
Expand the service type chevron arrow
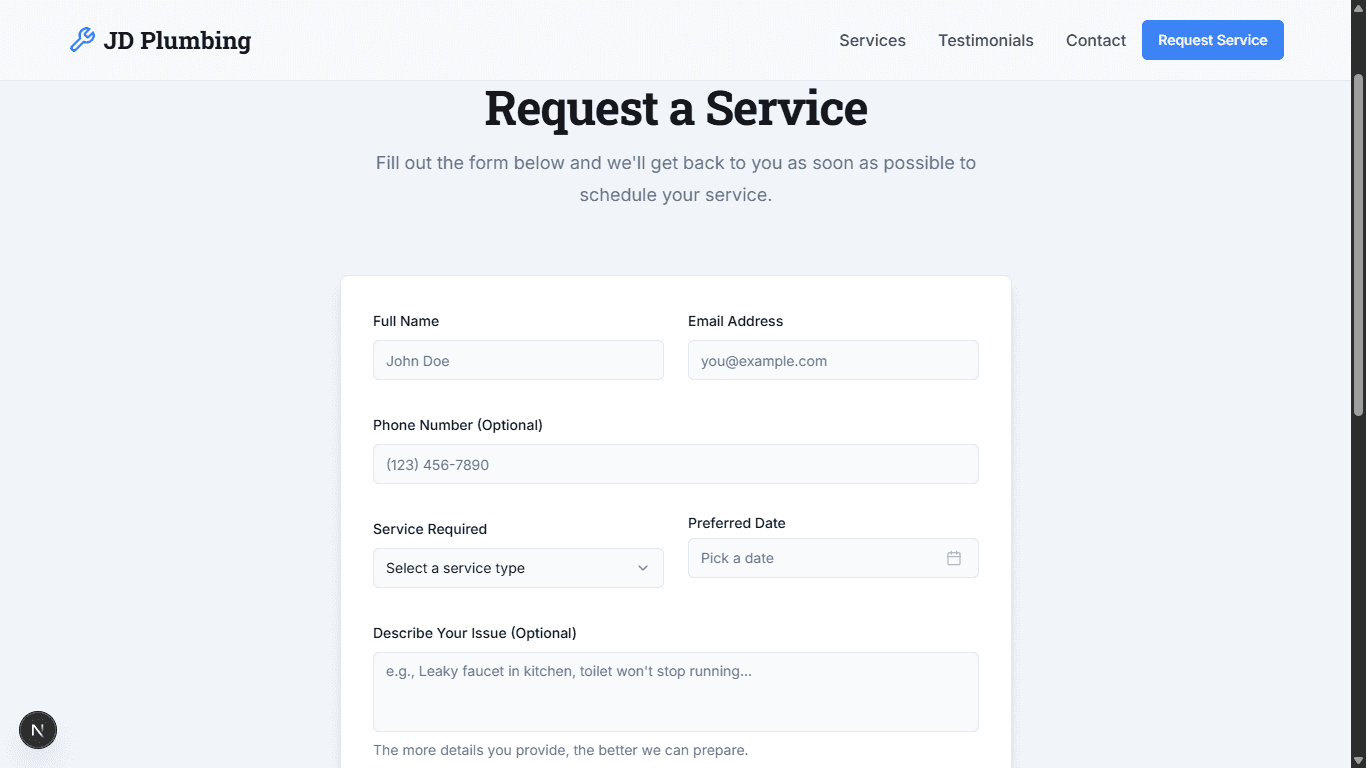643,568
